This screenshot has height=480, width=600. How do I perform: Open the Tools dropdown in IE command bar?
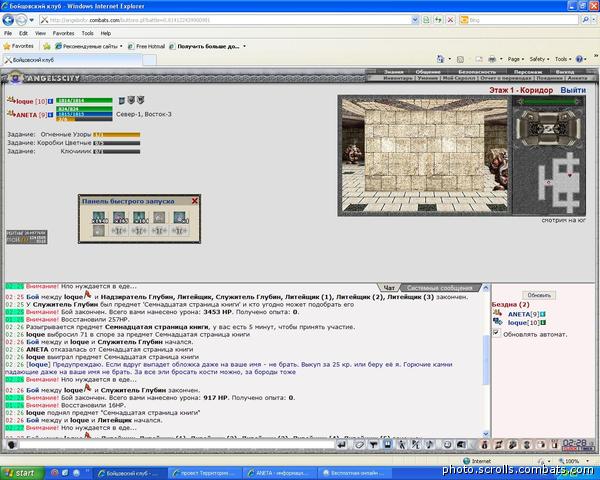coord(563,59)
